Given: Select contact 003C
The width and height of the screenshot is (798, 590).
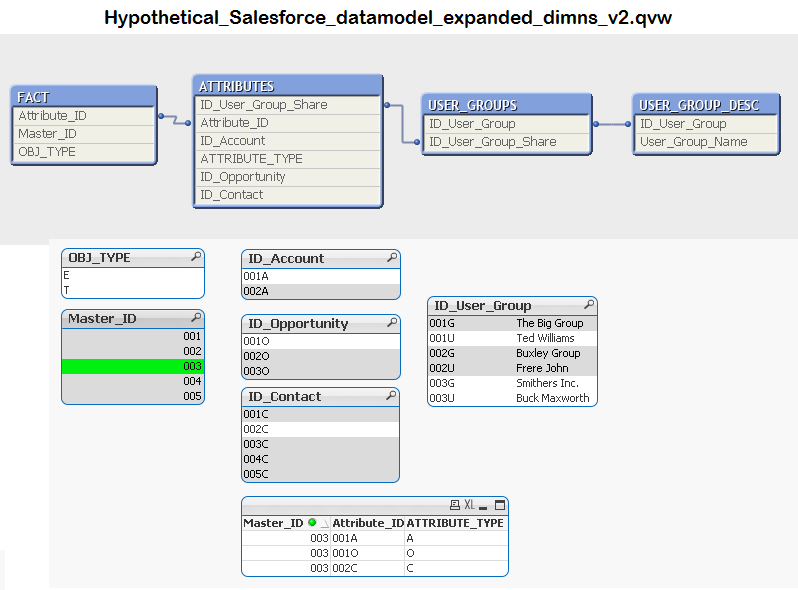Looking at the screenshot, I should click(x=320, y=444).
